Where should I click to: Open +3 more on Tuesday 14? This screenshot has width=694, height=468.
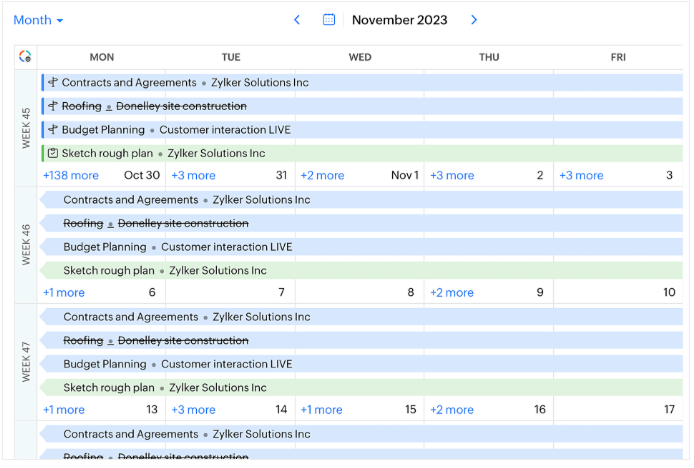coord(193,410)
